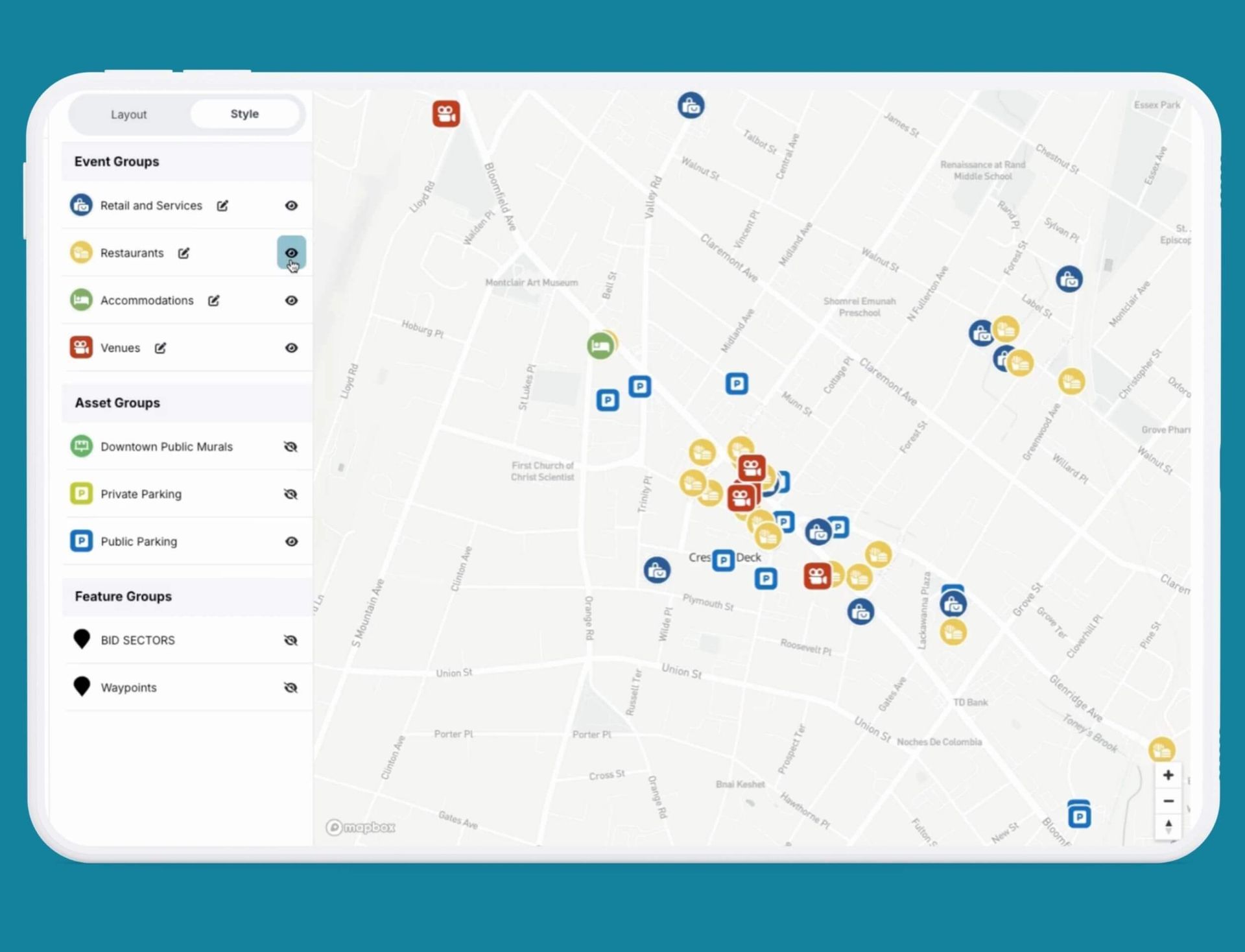Open the Mapbox logo link
The image size is (1245, 952).
click(x=361, y=827)
